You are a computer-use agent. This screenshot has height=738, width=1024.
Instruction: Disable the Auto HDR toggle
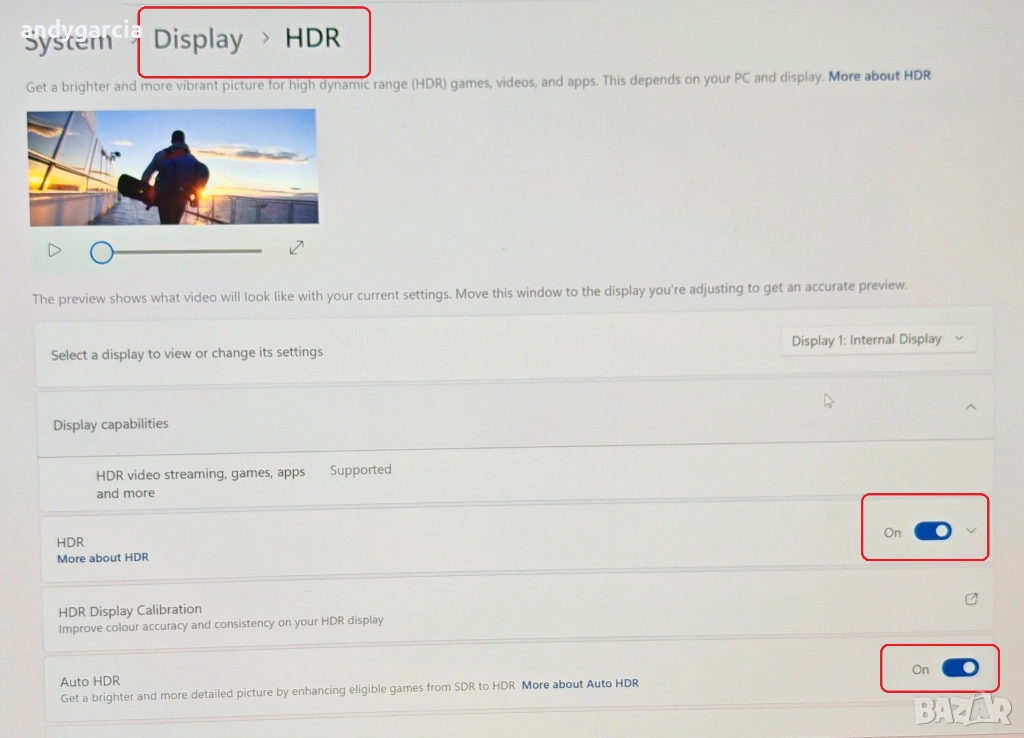(960, 668)
